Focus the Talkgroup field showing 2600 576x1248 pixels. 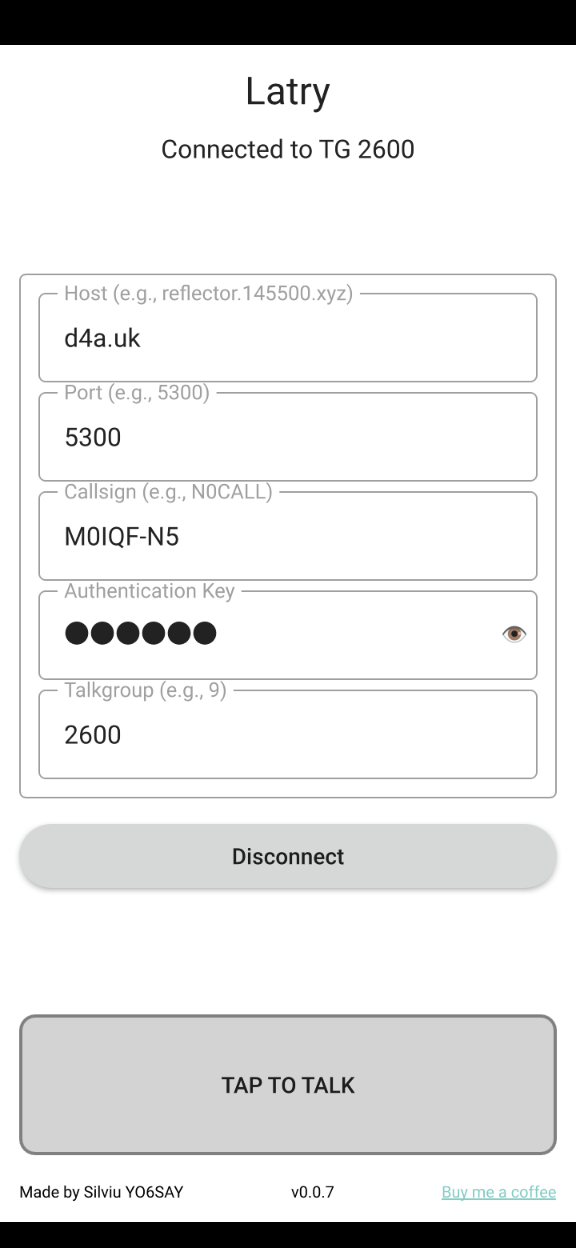pos(288,734)
